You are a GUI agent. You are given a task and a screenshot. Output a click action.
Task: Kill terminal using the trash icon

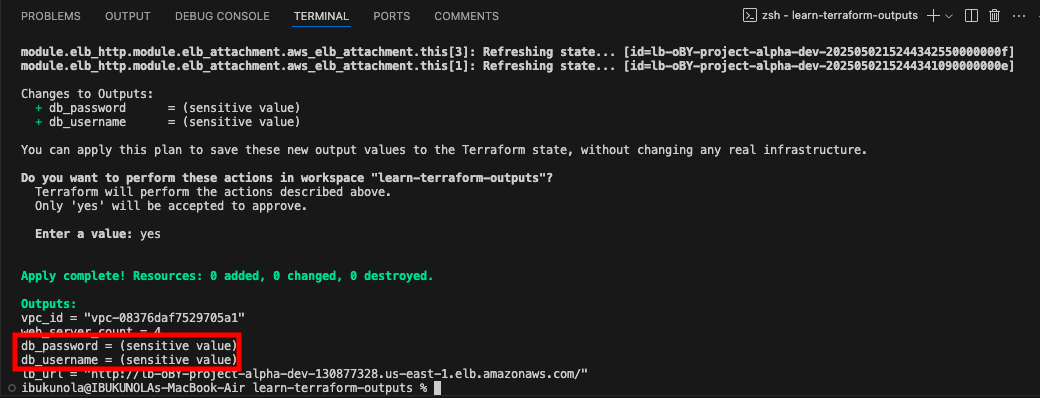(994, 16)
